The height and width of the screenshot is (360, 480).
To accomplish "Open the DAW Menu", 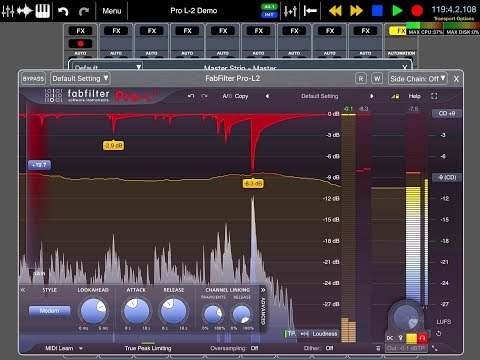I will pyautogui.click(x=112, y=11).
